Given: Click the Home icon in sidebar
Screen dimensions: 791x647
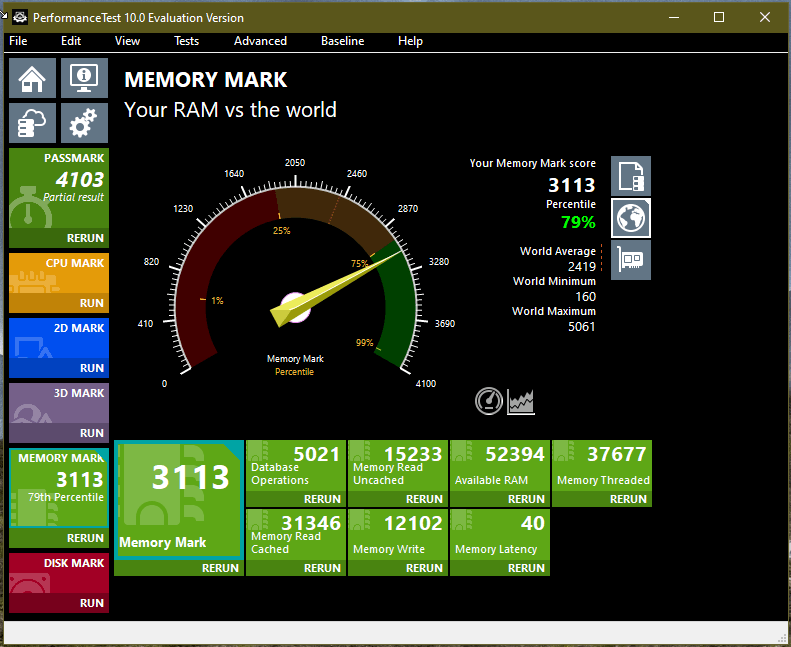Looking at the screenshot, I should 33,77.
